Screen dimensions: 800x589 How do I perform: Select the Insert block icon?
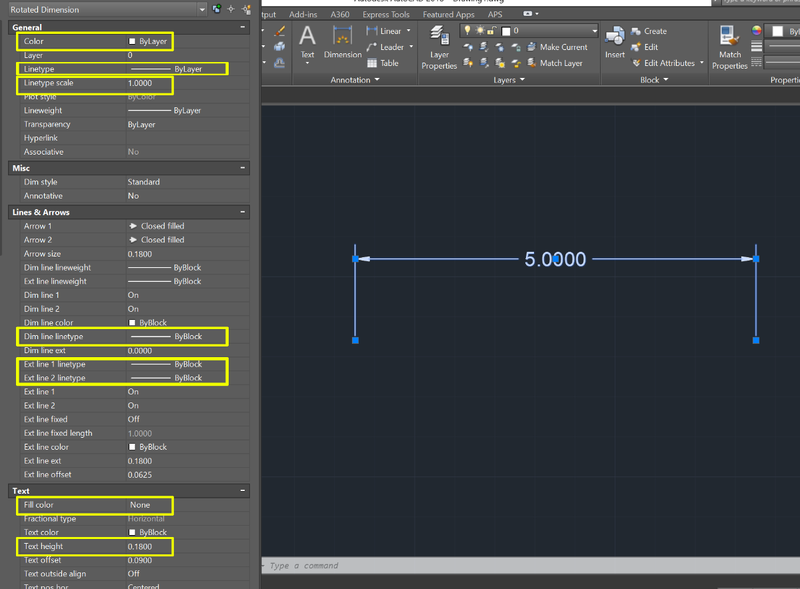coord(615,47)
